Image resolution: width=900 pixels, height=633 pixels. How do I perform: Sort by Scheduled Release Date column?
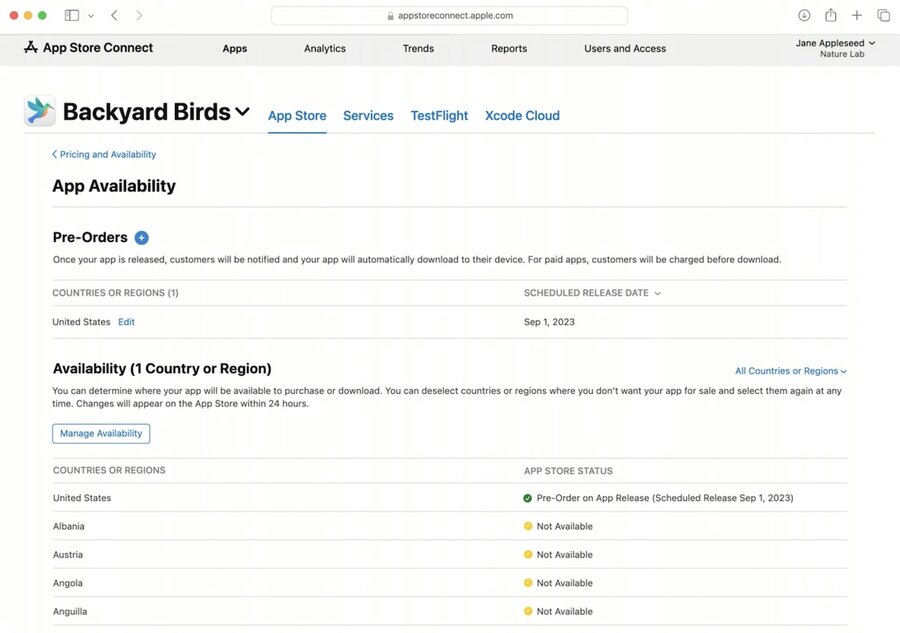tap(592, 293)
